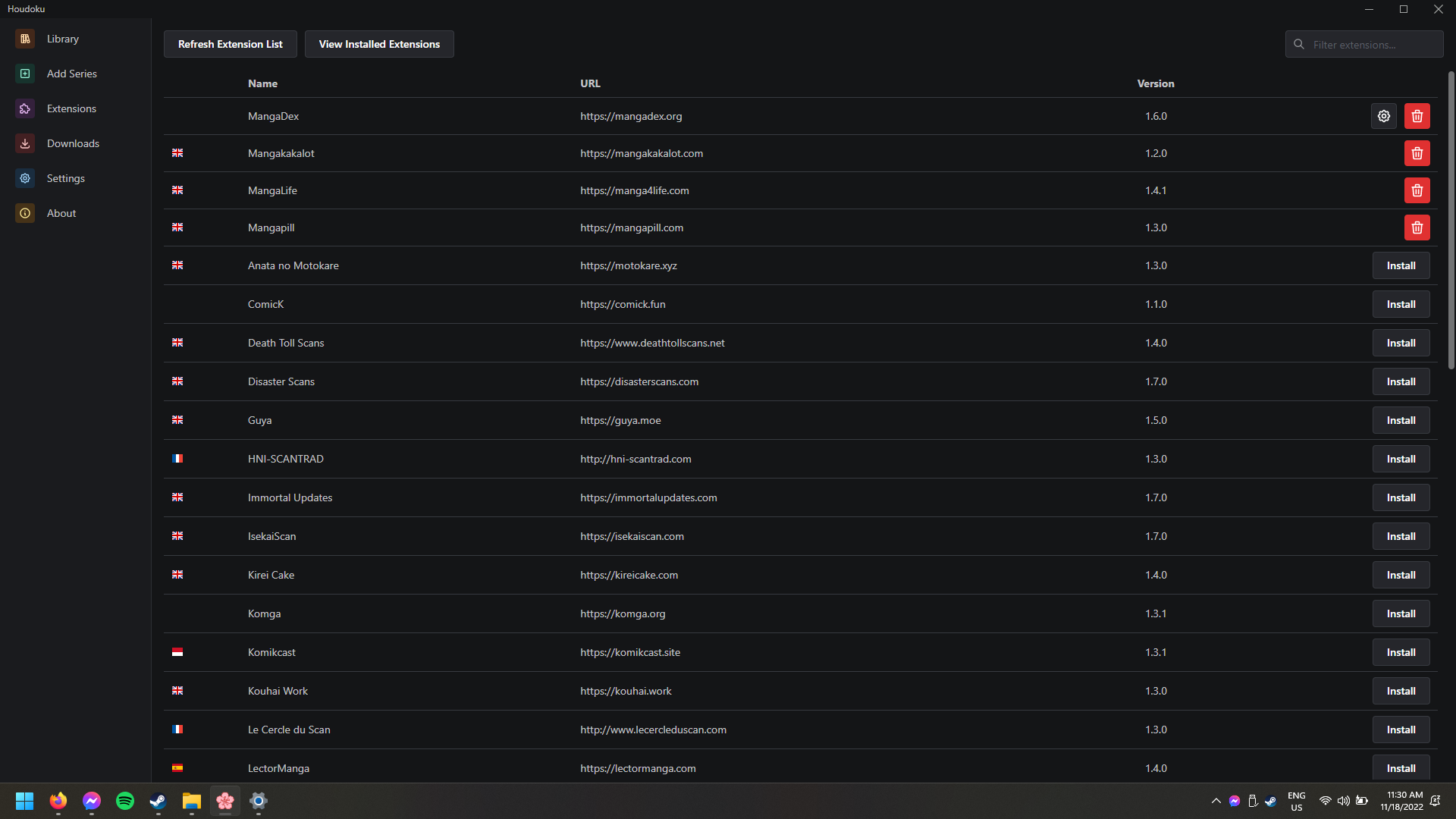This screenshot has width=1456, height=819.
Task: Install the Guya extension
Action: [1400, 420]
